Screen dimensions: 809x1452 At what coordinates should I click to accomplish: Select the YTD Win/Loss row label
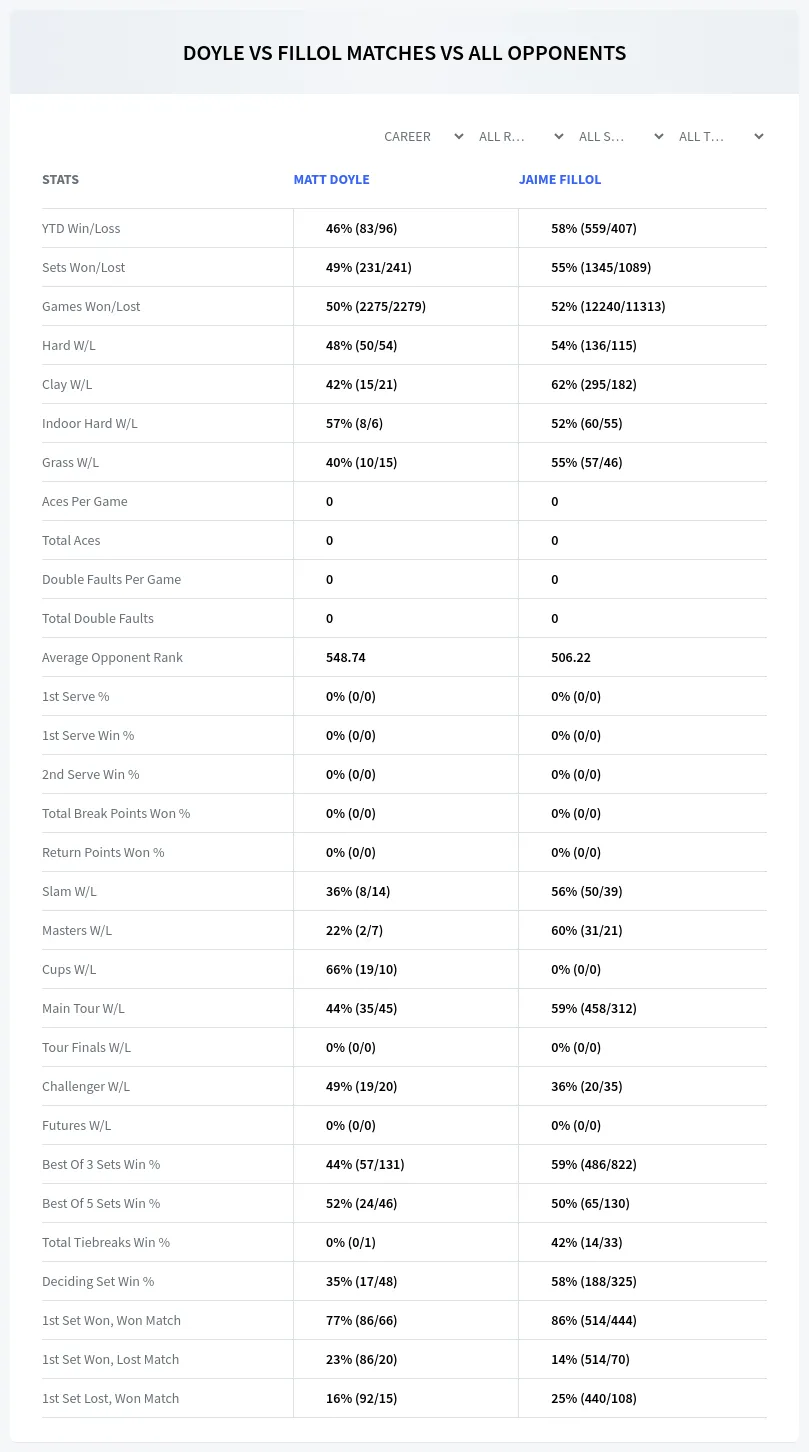point(81,228)
